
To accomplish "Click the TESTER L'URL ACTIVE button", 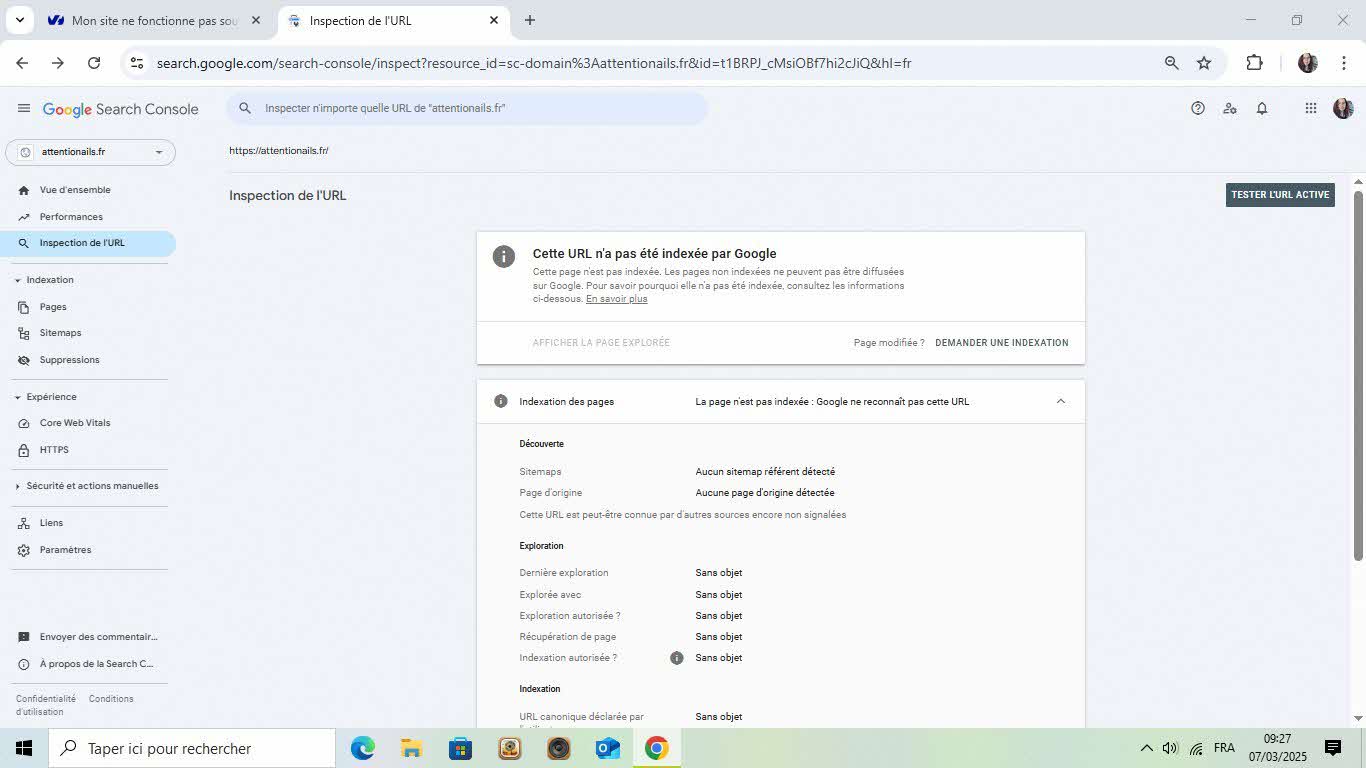I will pos(1280,195).
